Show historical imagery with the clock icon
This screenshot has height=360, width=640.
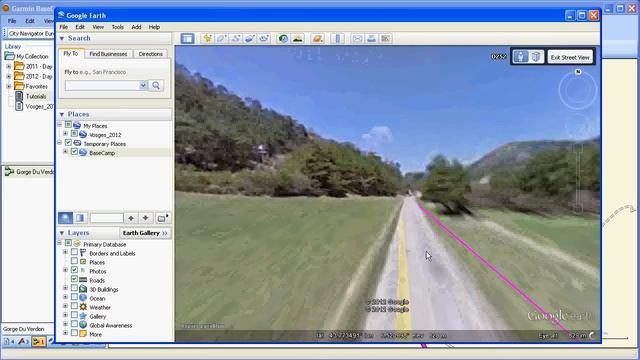point(283,38)
